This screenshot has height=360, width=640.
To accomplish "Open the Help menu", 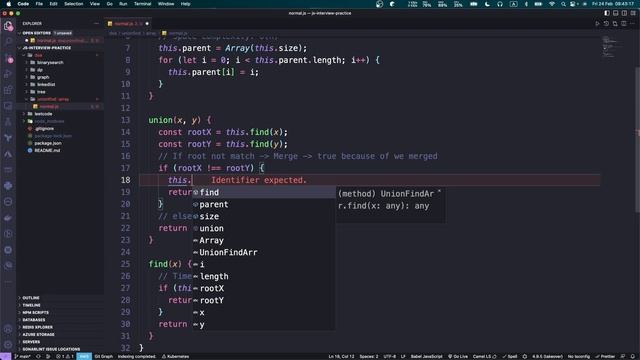I will coord(185,4).
